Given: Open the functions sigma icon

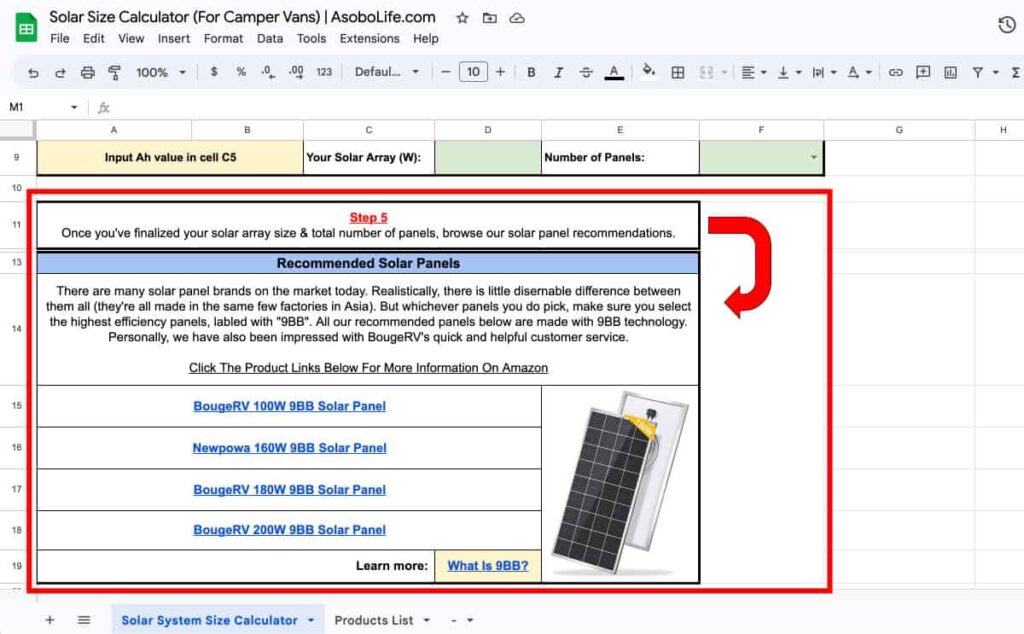Looking at the screenshot, I should click(1016, 72).
